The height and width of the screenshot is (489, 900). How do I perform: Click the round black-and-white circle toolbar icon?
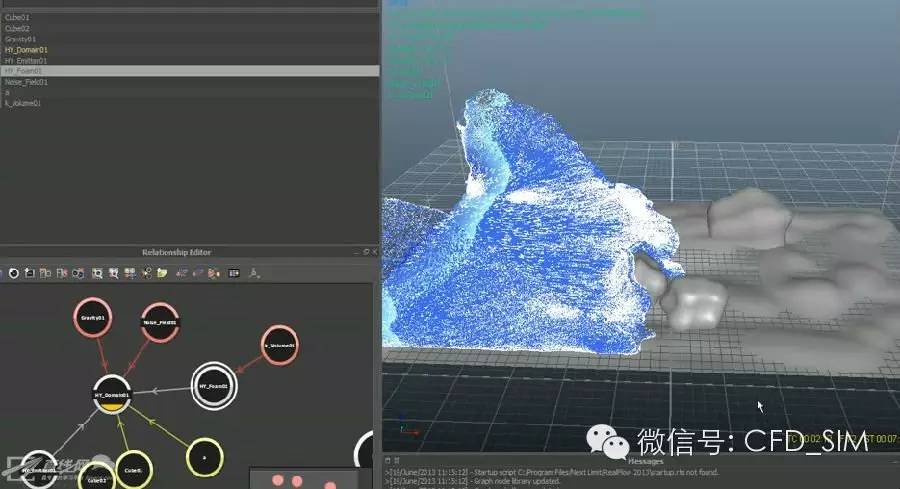click(x=14, y=273)
